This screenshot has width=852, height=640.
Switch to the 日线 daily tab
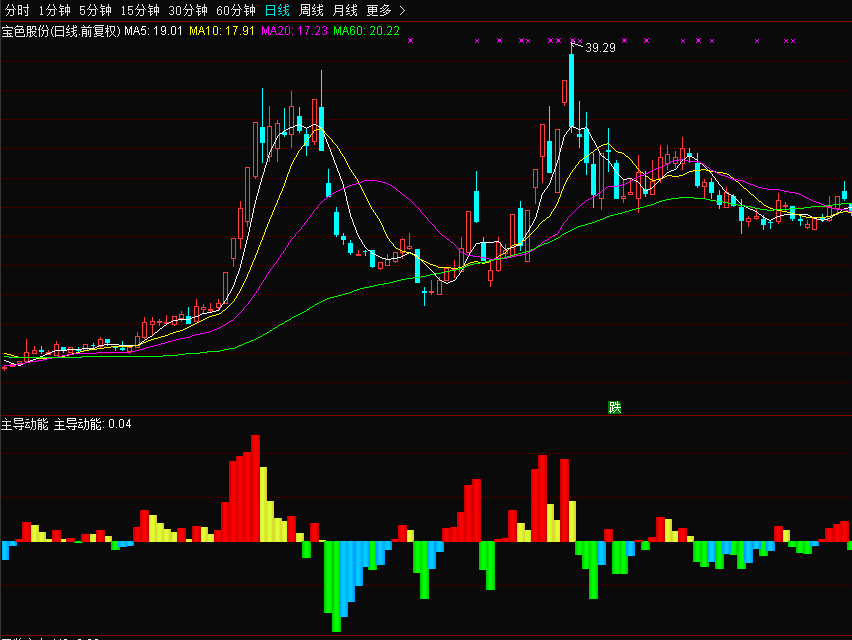(x=277, y=10)
